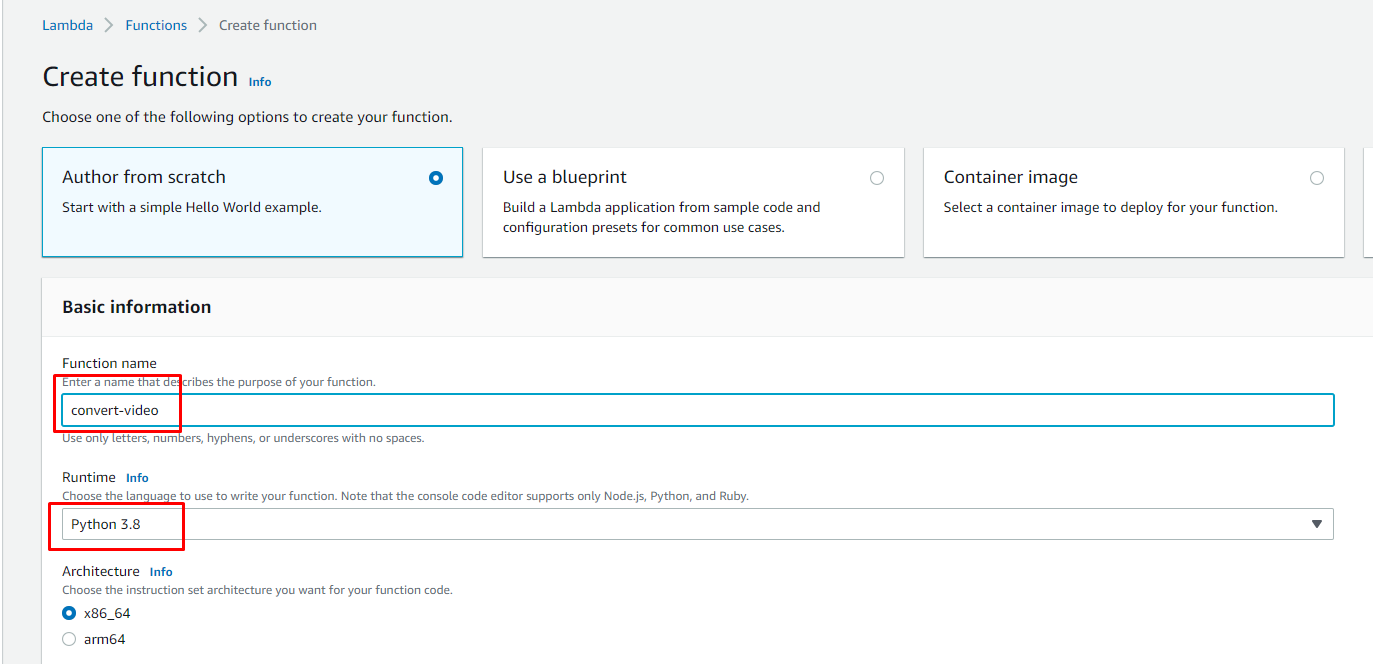
Task: Navigate to Functions in the breadcrumb
Action: point(156,26)
